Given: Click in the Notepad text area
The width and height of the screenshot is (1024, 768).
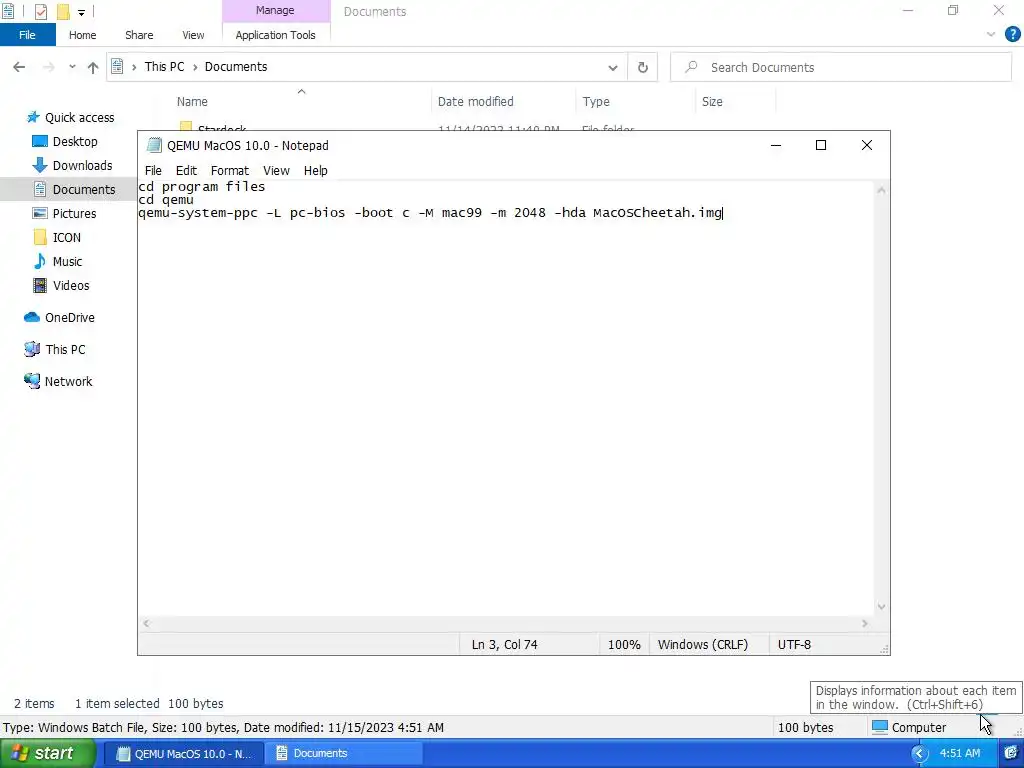Looking at the screenshot, I should point(505,398).
